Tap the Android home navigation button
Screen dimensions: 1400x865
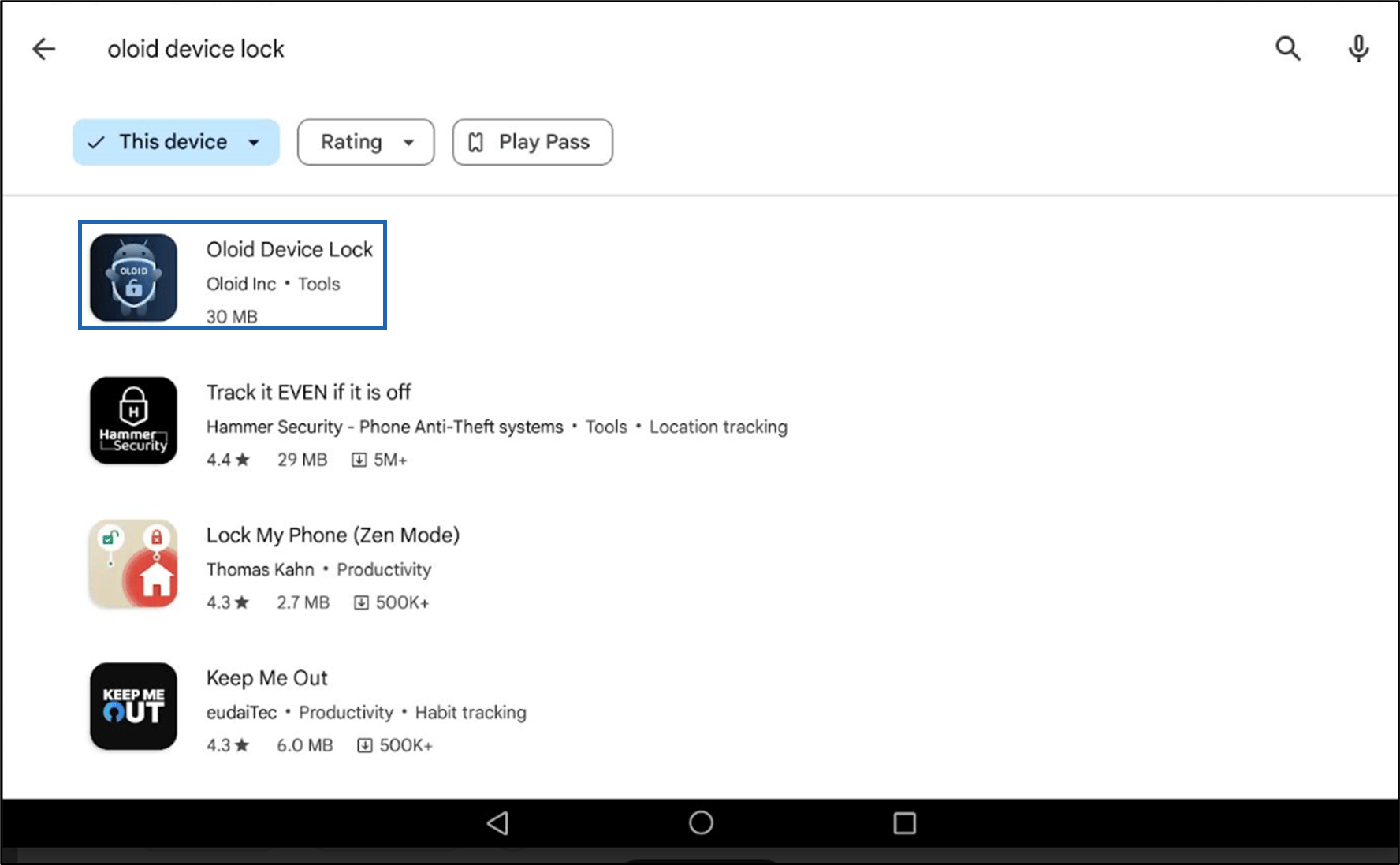tap(701, 823)
